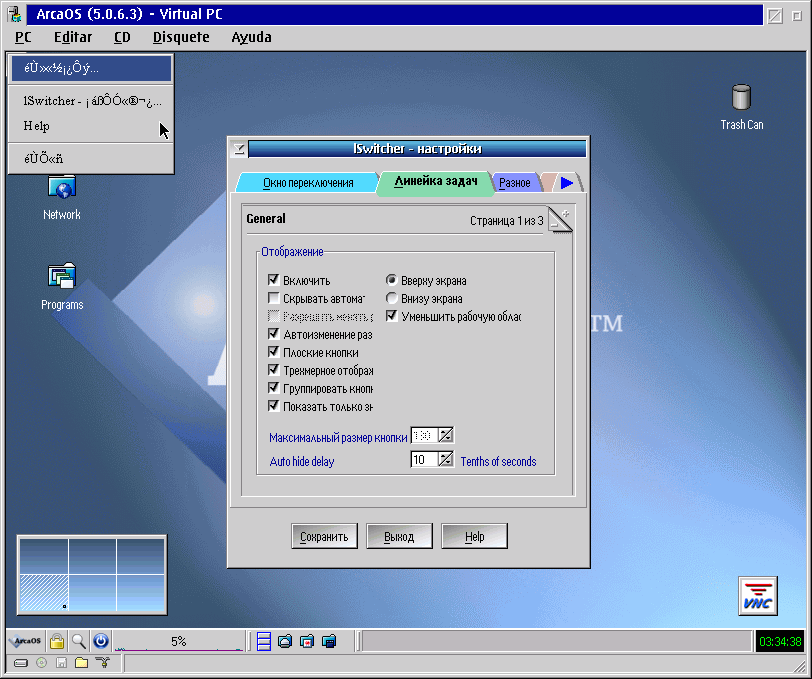Select the Внизу экрана radio button
The image size is (812, 679).
[392, 298]
